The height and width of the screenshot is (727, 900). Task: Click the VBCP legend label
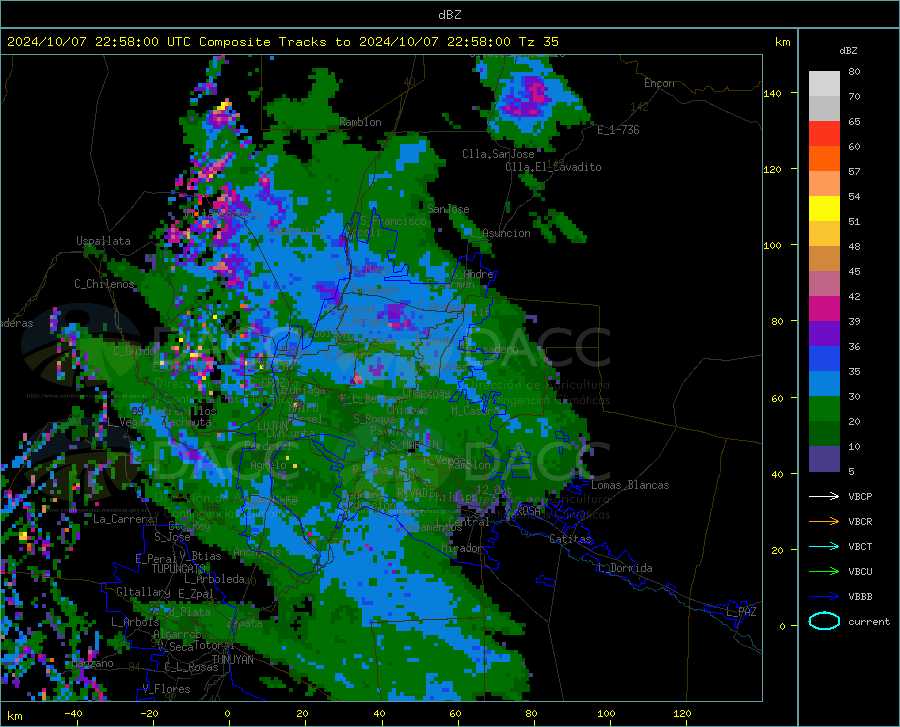pos(860,496)
